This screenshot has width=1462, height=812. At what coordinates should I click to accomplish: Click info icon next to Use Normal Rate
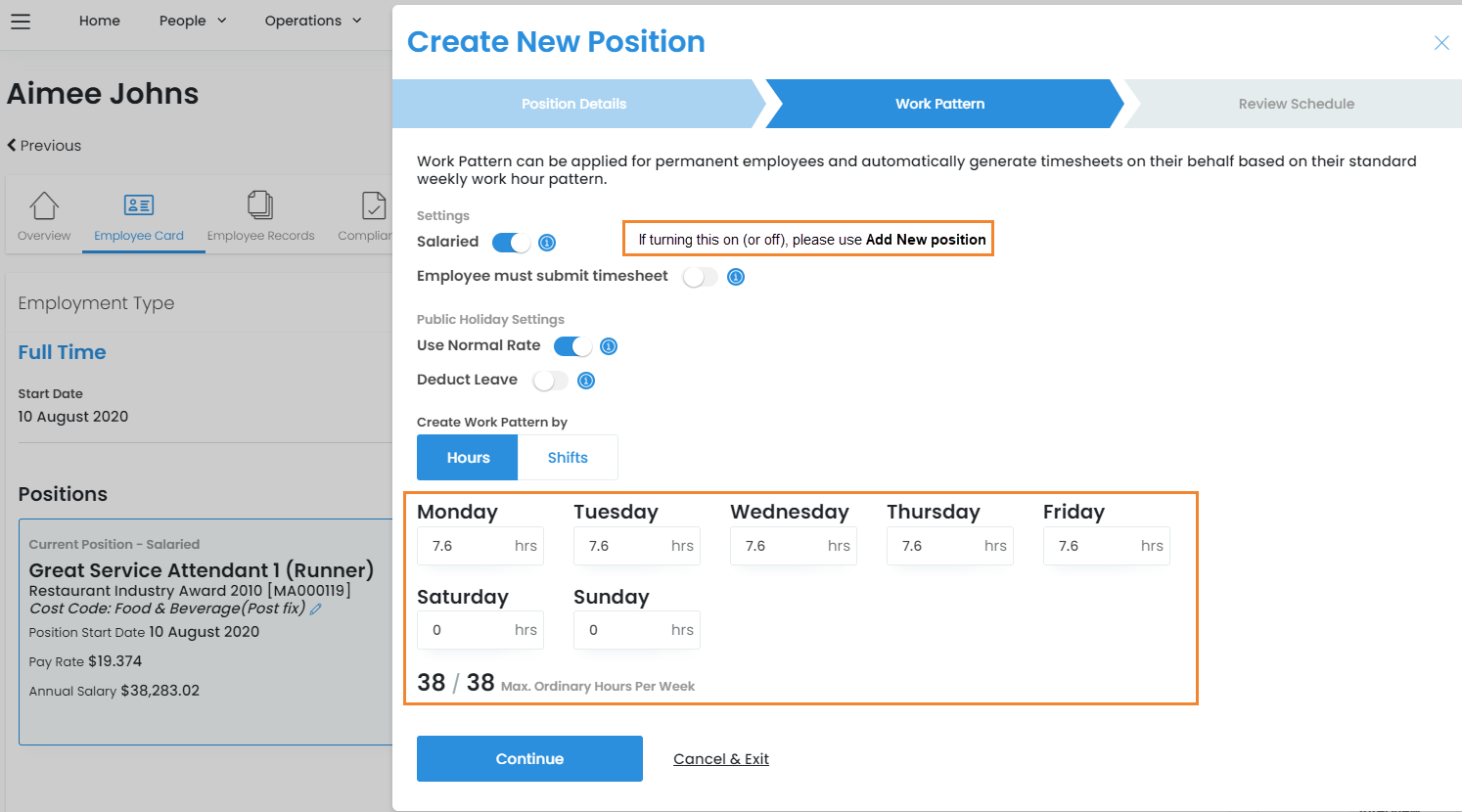(609, 346)
